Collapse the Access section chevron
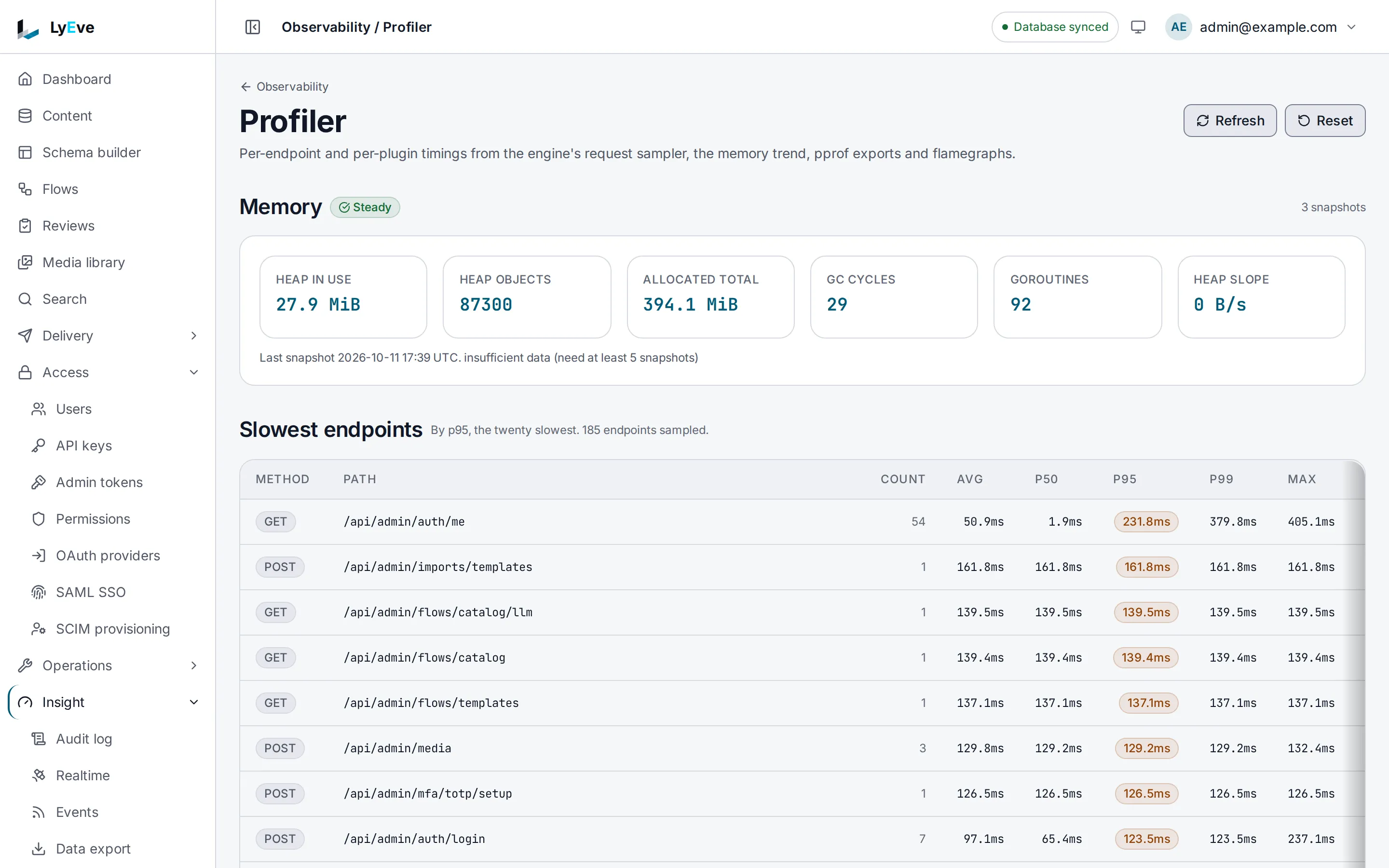The image size is (1389, 868). tap(194, 373)
